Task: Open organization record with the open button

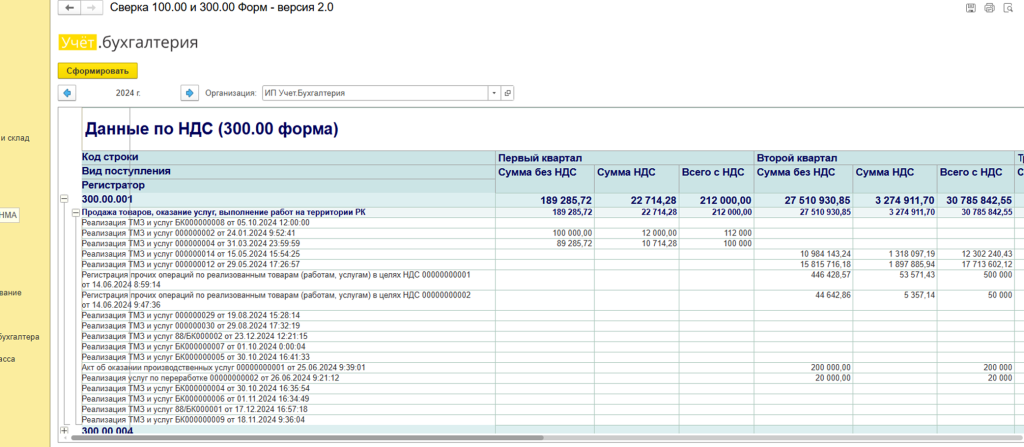Action: tap(507, 93)
